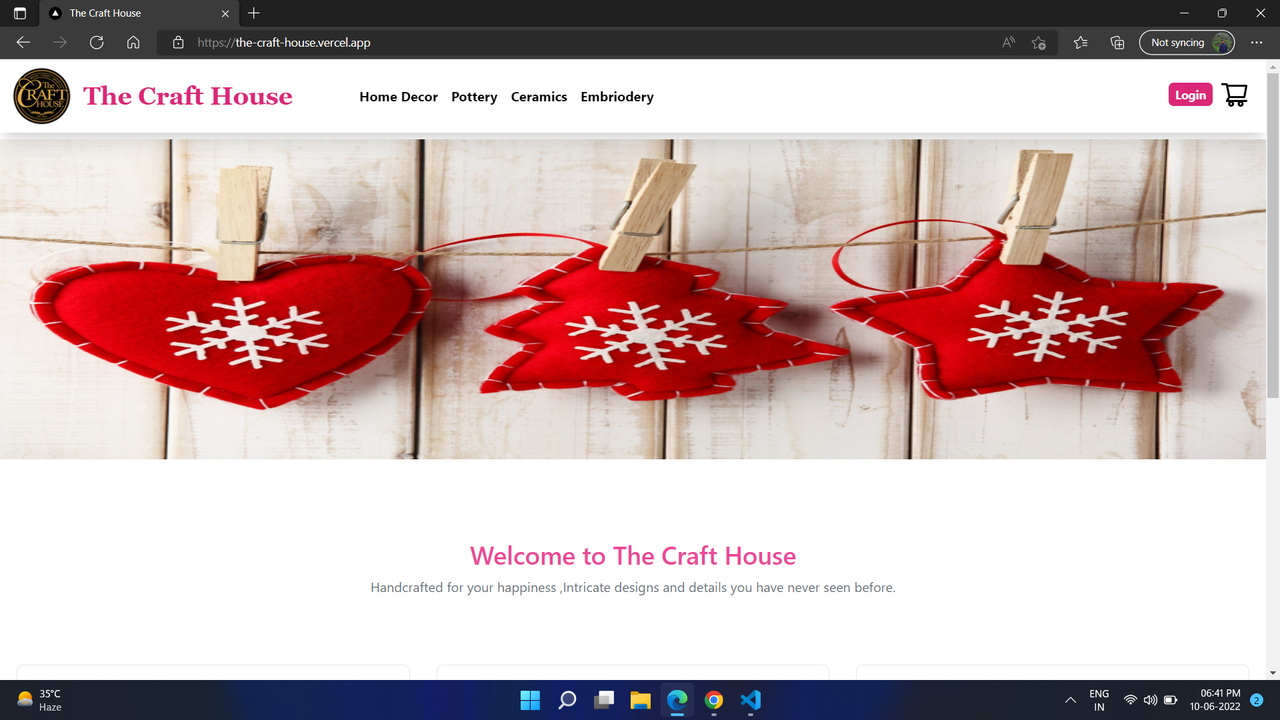Click Welcome to The Craft House heading
This screenshot has height=720, width=1280.
[633, 556]
